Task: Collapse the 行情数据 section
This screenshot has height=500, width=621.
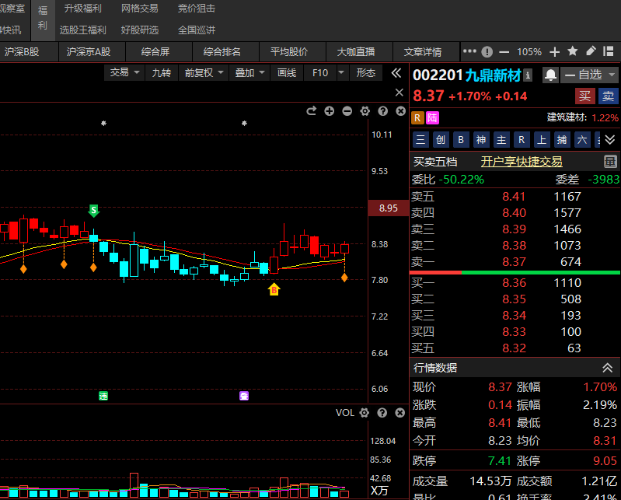Action: point(608,368)
